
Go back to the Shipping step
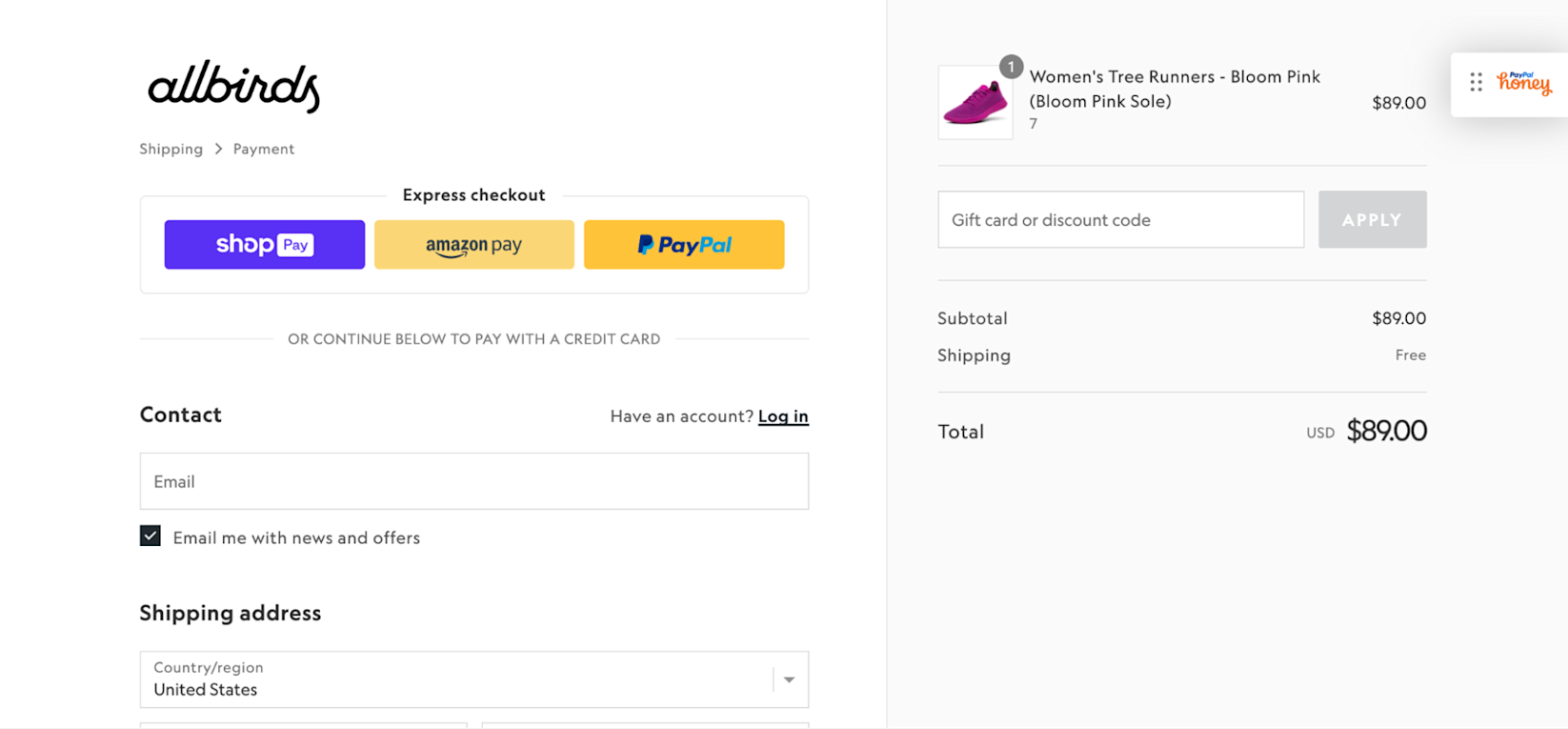pos(171,149)
